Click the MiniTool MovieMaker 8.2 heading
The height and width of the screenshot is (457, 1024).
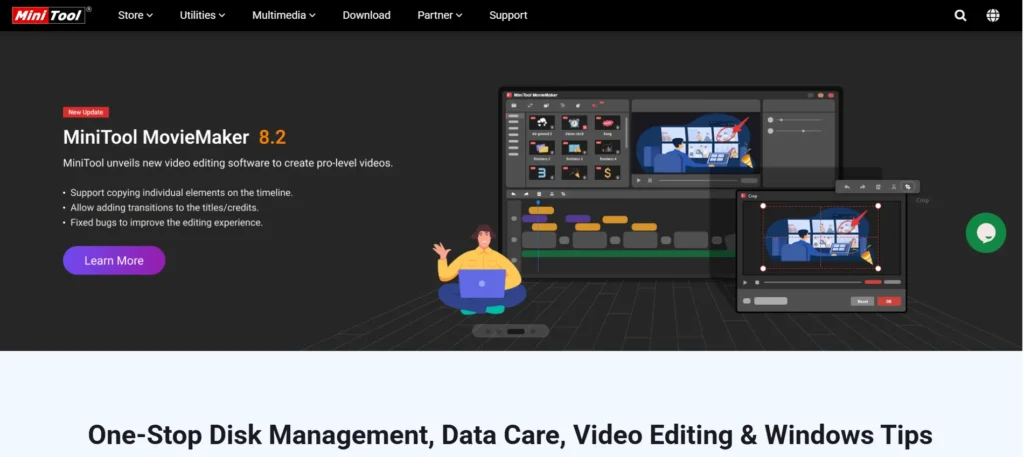tap(174, 137)
